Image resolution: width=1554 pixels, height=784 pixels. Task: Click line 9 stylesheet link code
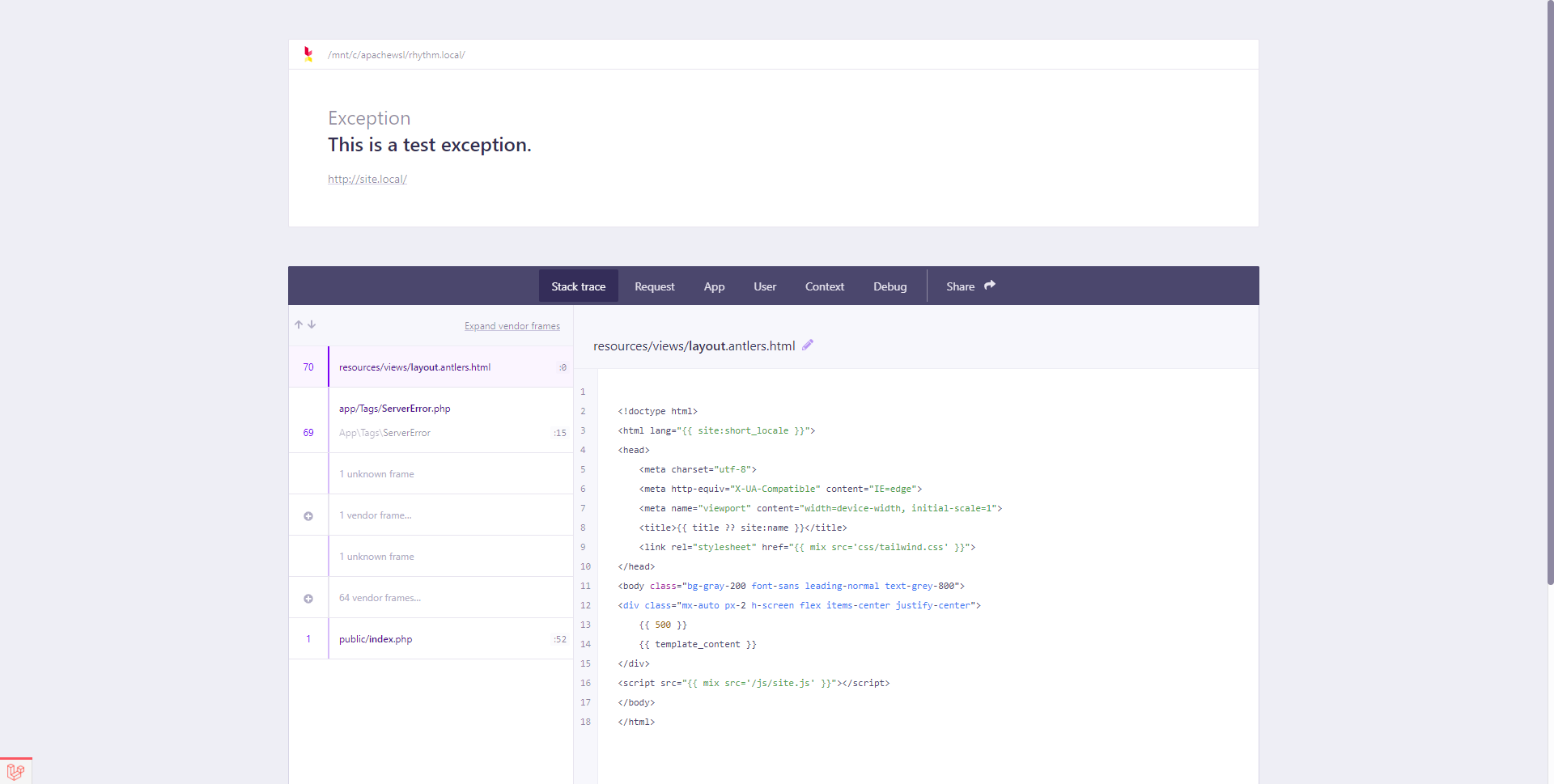coord(807,547)
